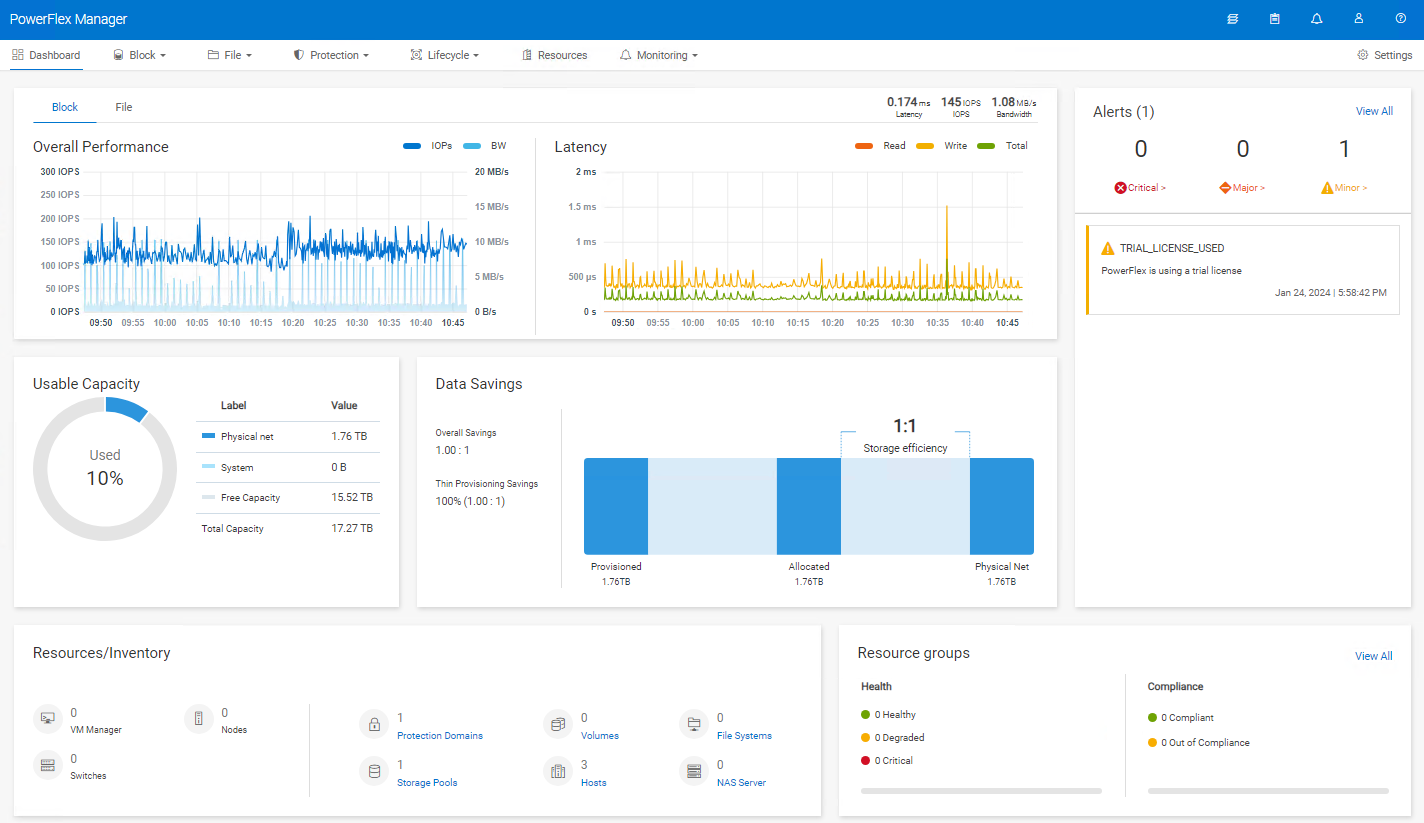Open the Lifecycle dropdown
1424x823 pixels.
pyautogui.click(x=444, y=55)
